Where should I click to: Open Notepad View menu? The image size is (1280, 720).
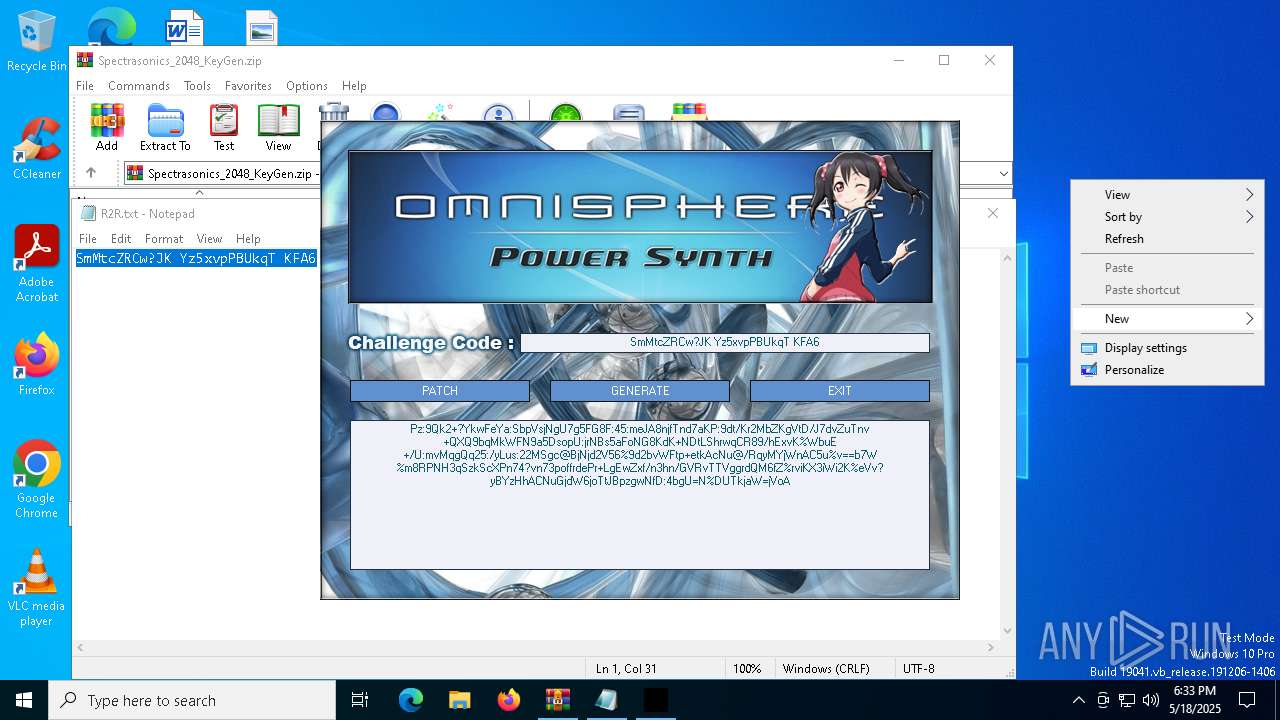[x=209, y=239]
